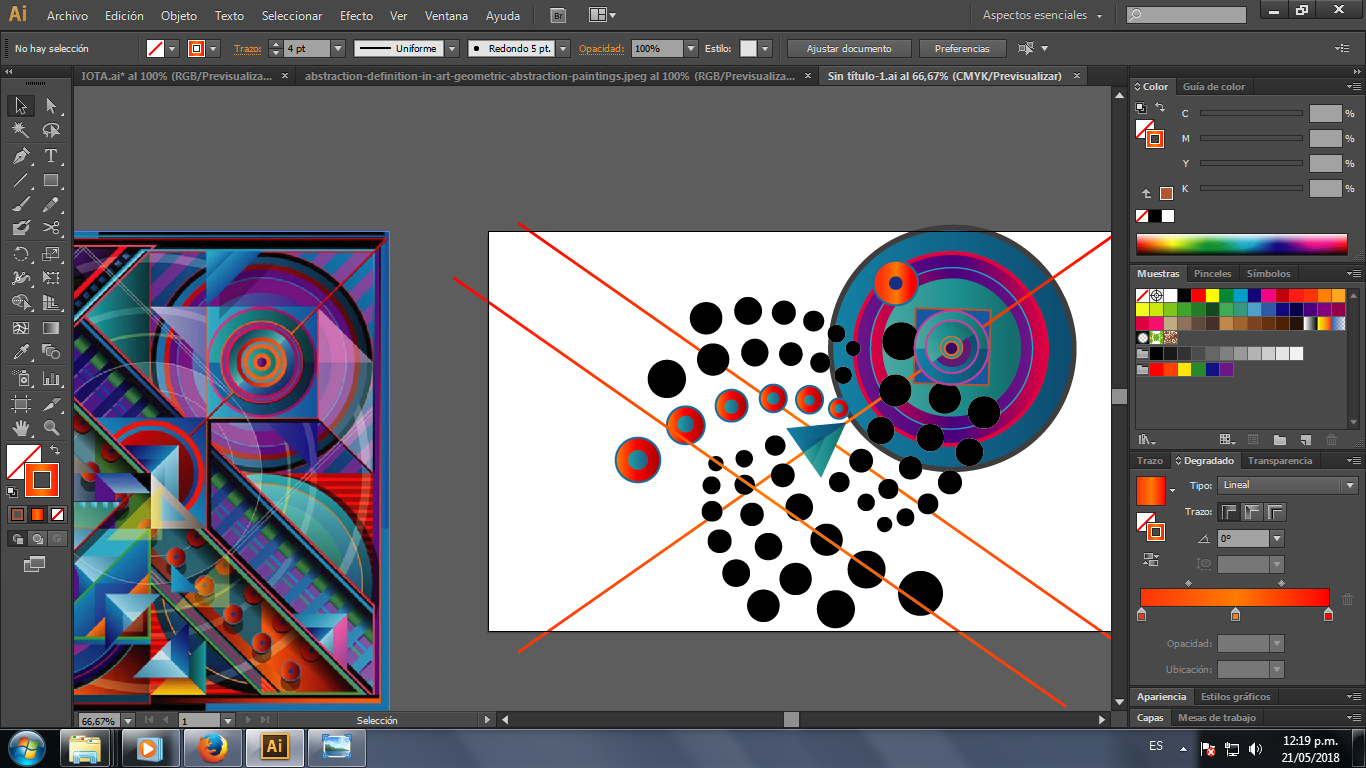Pick a color from the spectrum bar
The width and height of the screenshot is (1366, 768).
pos(1241,245)
